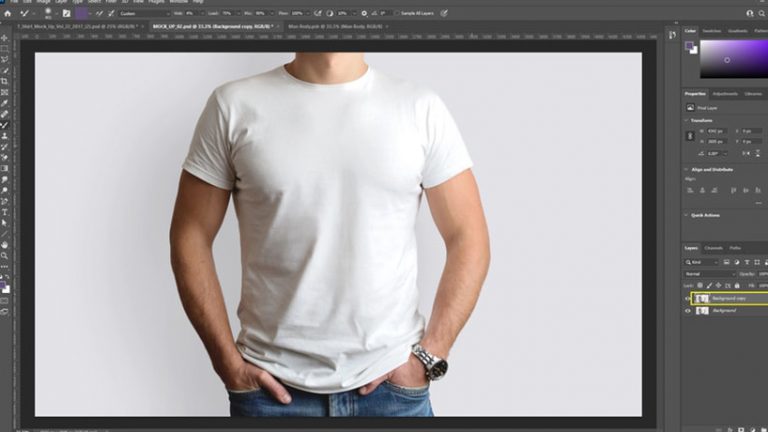
Task: Switch to the Swatches tab
Action: click(x=712, y=31)
